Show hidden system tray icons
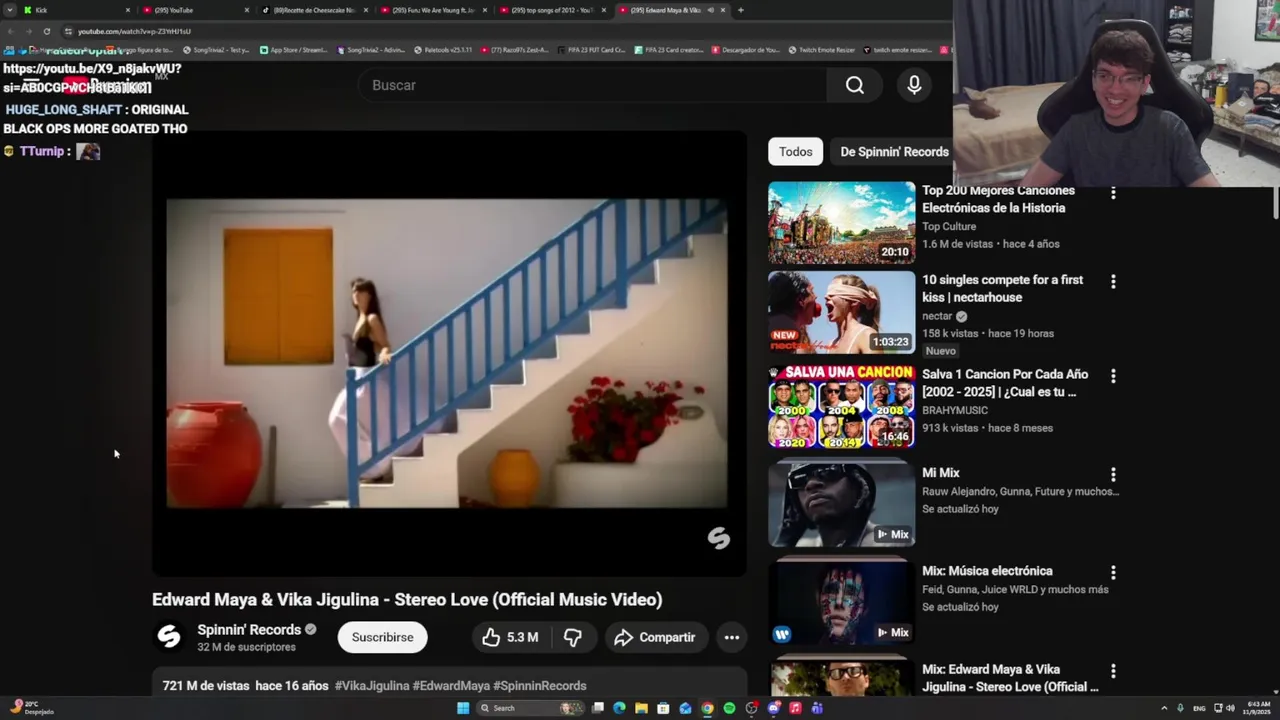Screen dimensions: 1280x720 click(1164, 708)
